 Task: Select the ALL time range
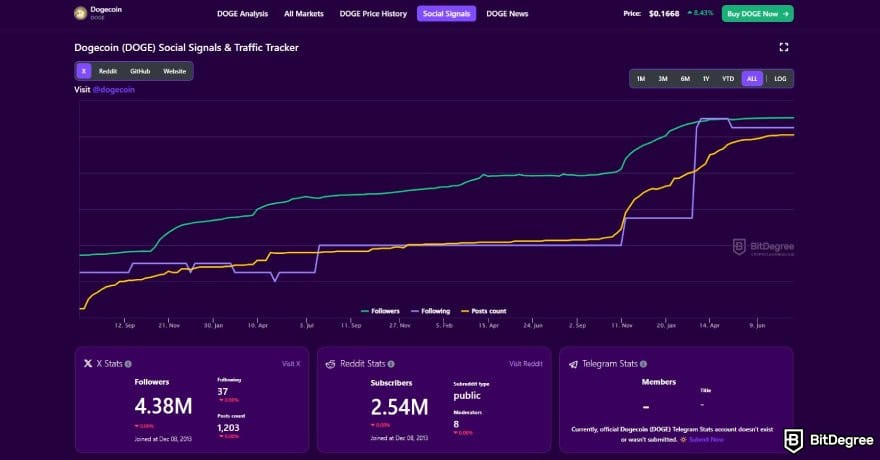coord(752,79)
